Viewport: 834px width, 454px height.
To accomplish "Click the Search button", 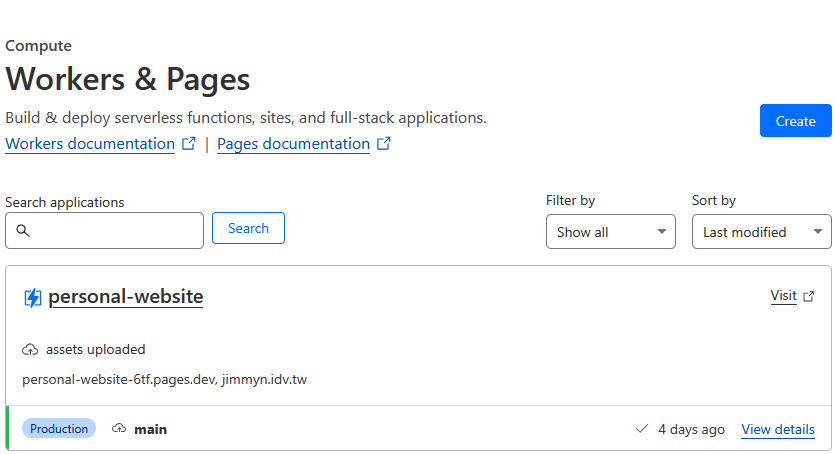I will pyautogui.click(x=248, y=228).
